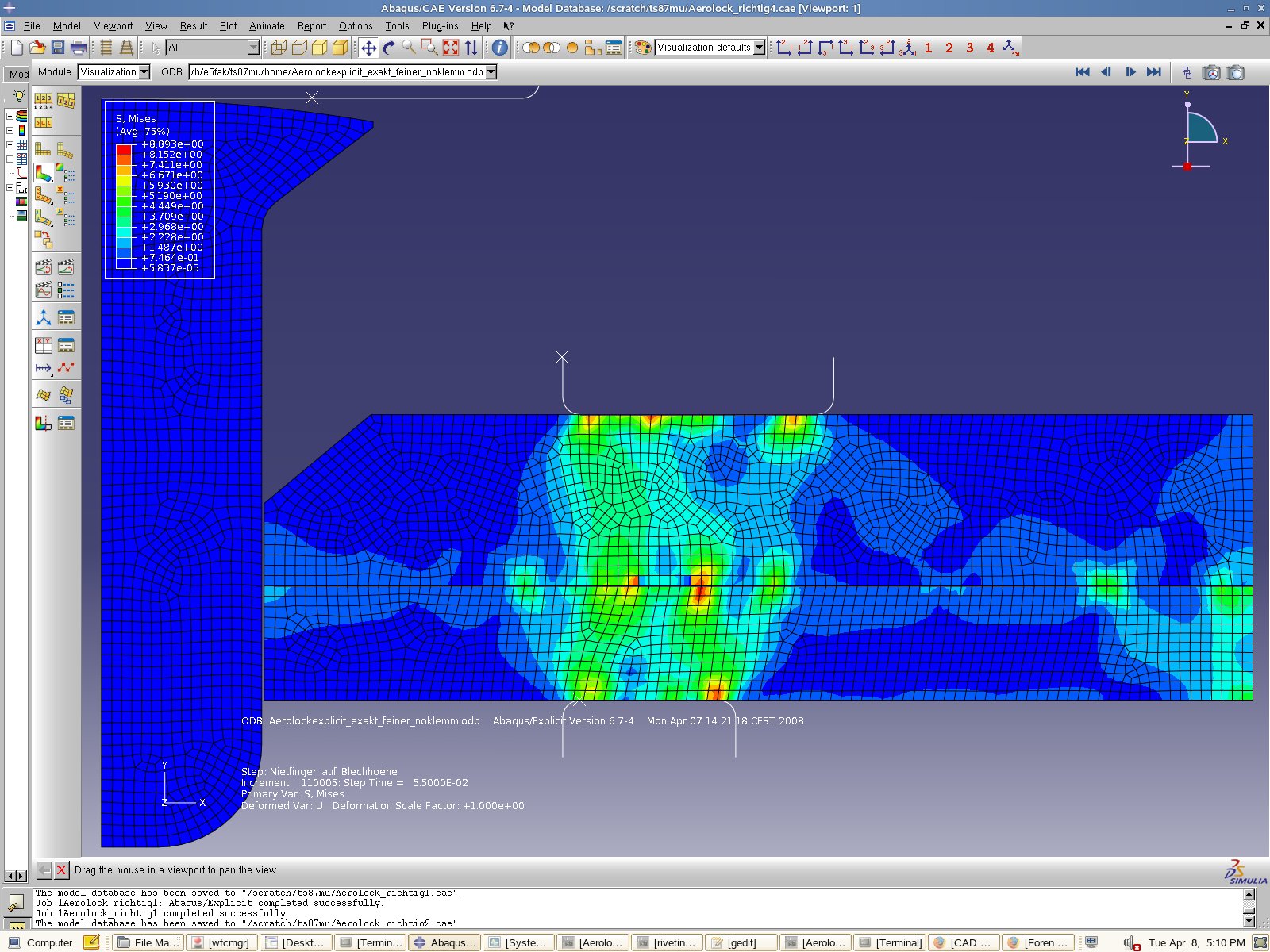Step to the previous frame
This screenshot has width=1270, height=952.
1106,72
